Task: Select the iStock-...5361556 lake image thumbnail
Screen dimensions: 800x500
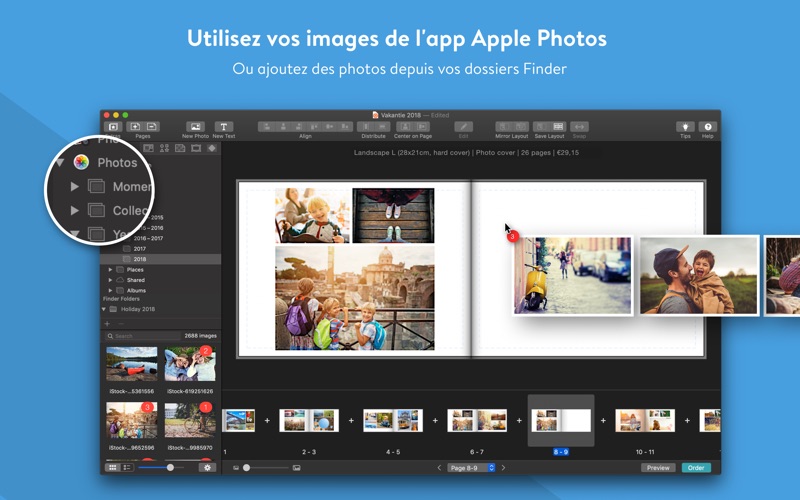Action: 132,364
